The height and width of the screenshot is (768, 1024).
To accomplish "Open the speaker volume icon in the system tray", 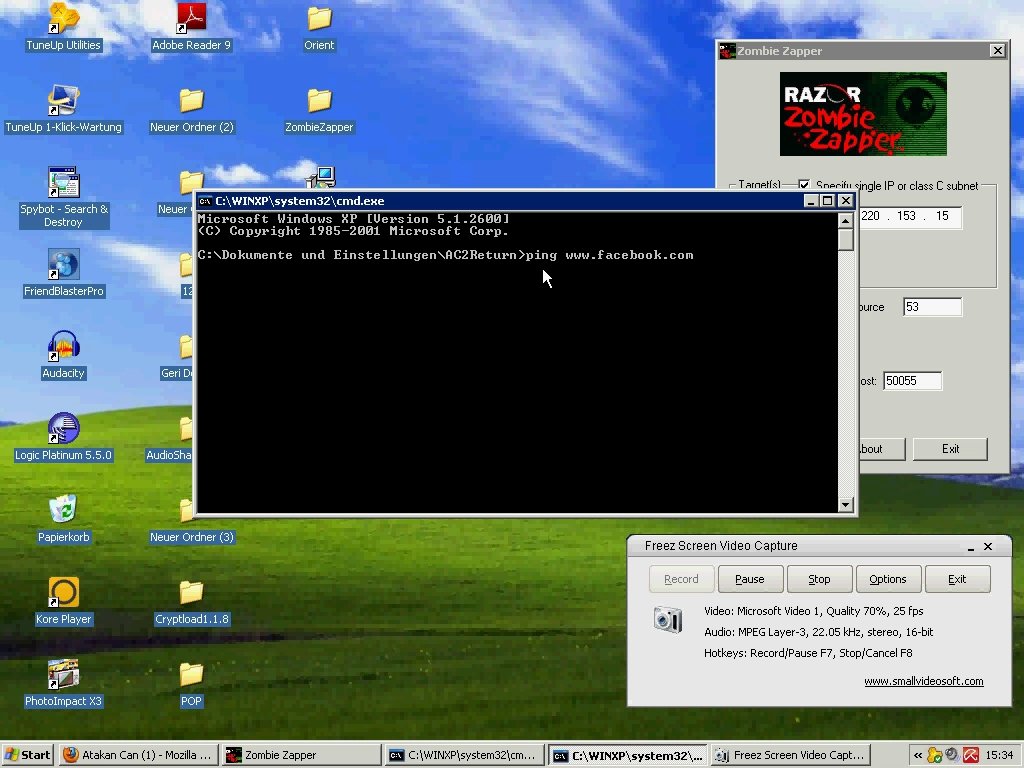I will [x=952, y=755].
